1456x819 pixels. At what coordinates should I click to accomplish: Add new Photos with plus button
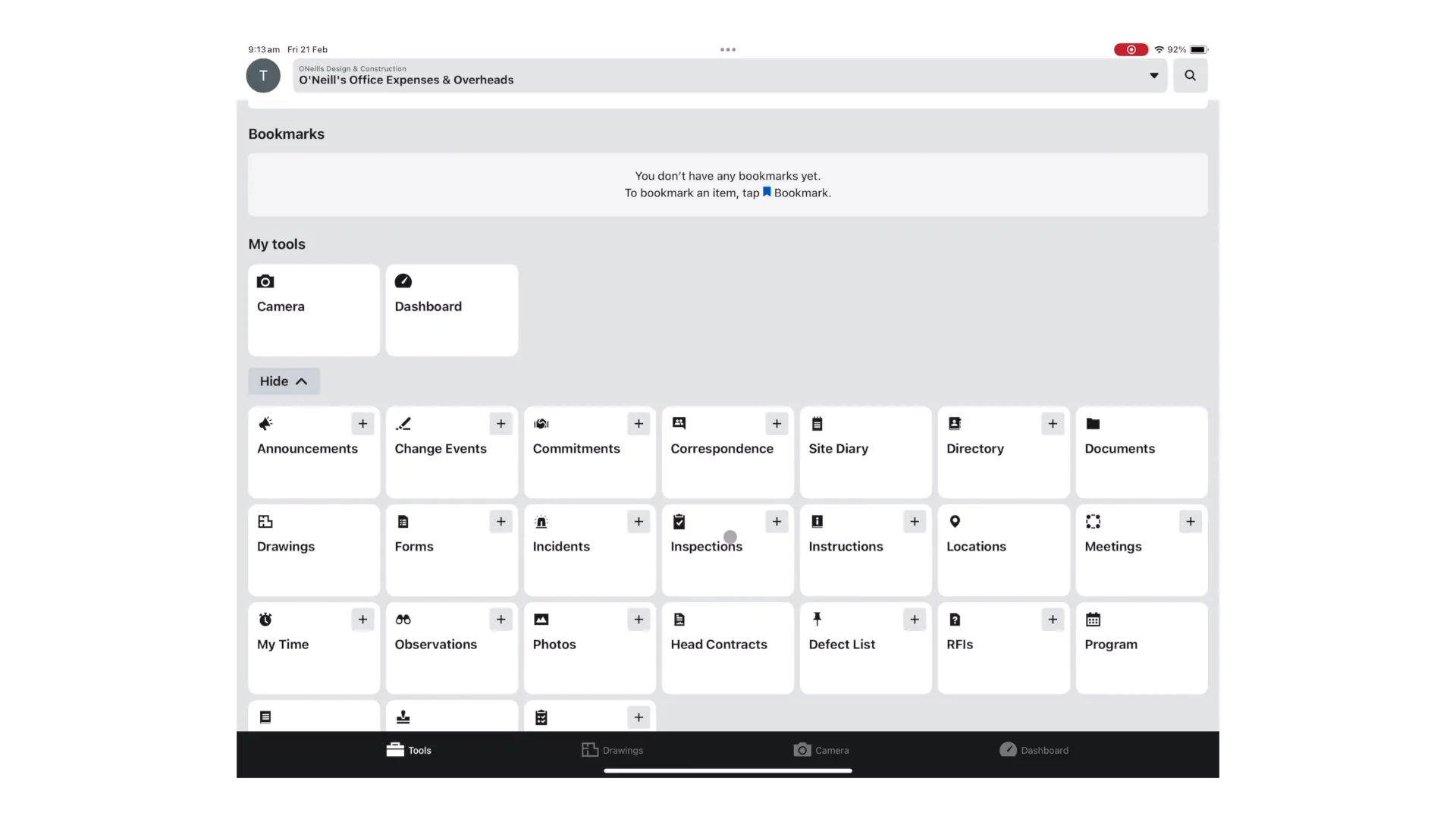click(639, 620)
